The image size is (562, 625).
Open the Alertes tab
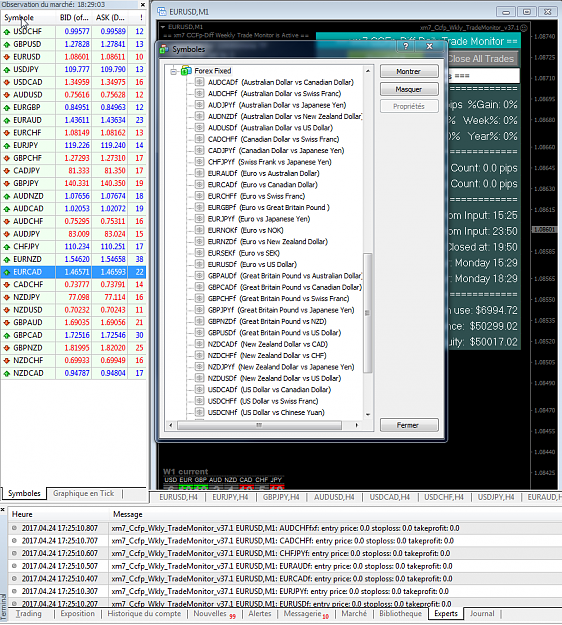pos(260,614)
